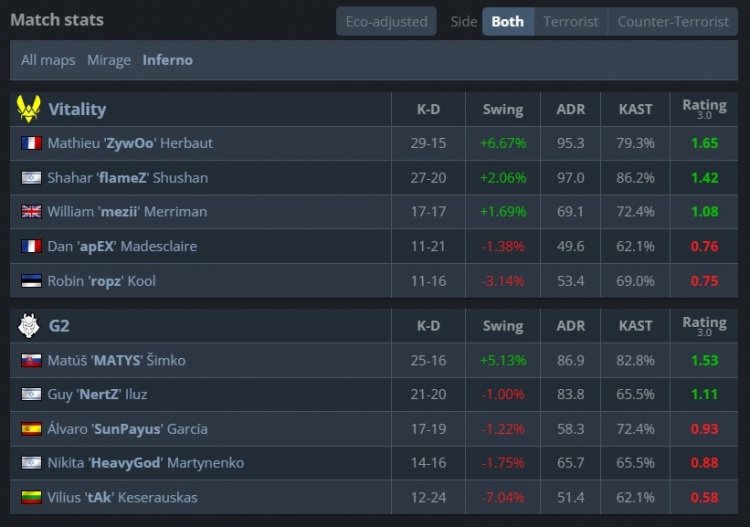Select the Both sides option
The height and width of the screenshot is (527, 750).
508,21
